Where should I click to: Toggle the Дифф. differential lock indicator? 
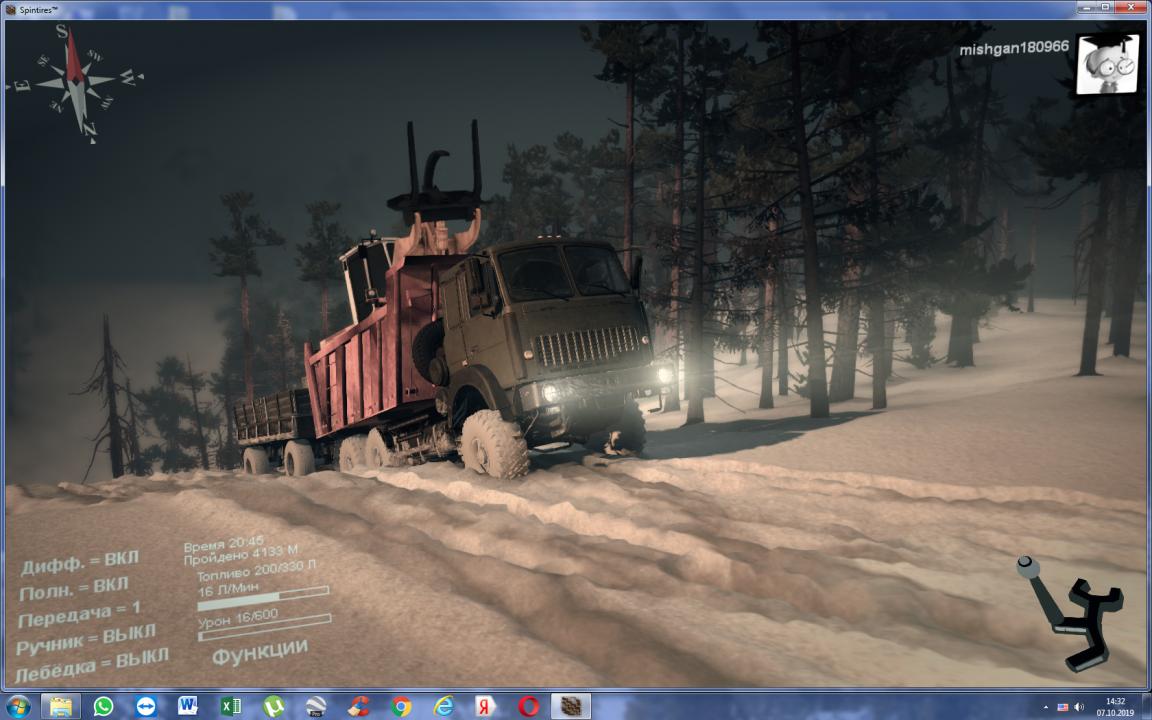(x=80, y=563)
